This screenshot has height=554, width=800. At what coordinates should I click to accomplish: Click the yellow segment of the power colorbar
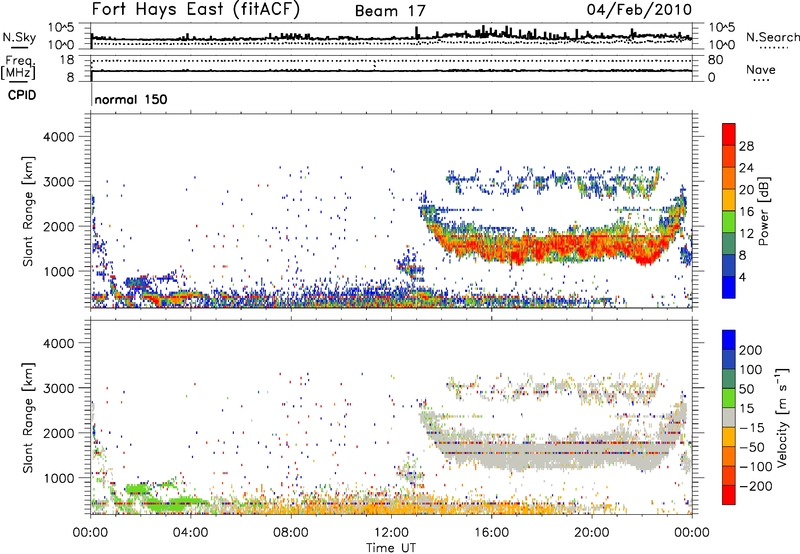click(x=729, y=200)
